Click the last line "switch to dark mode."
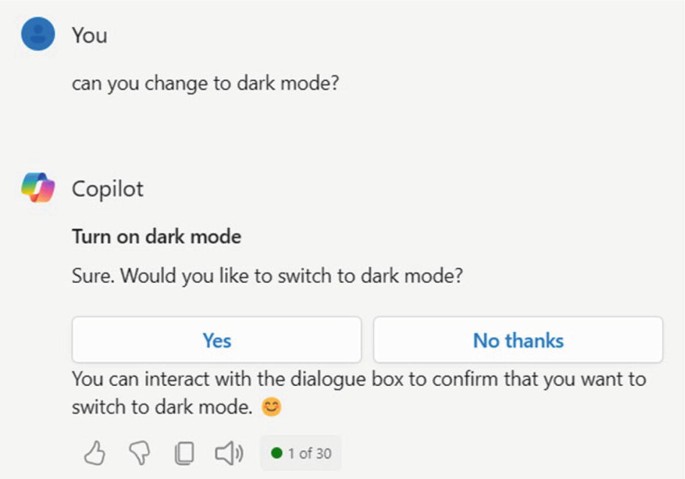685x479 pixels. point(162,408)
